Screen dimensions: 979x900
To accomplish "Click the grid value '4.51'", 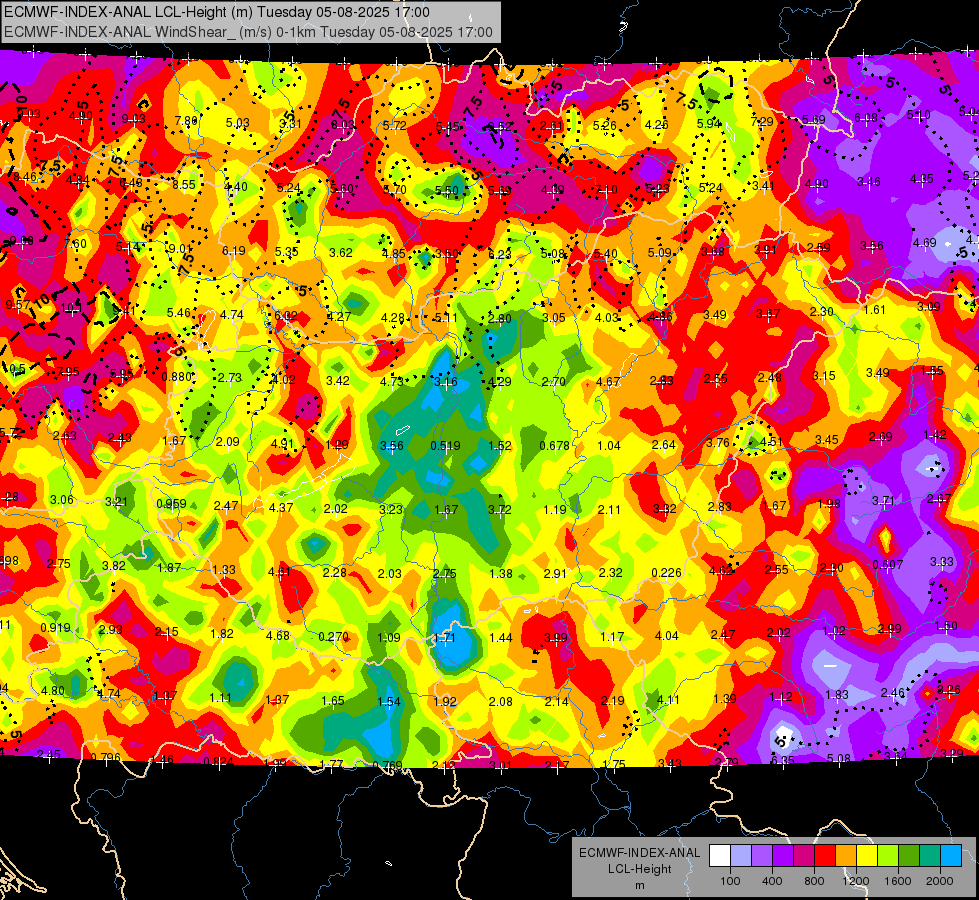I will pos(771,442).
